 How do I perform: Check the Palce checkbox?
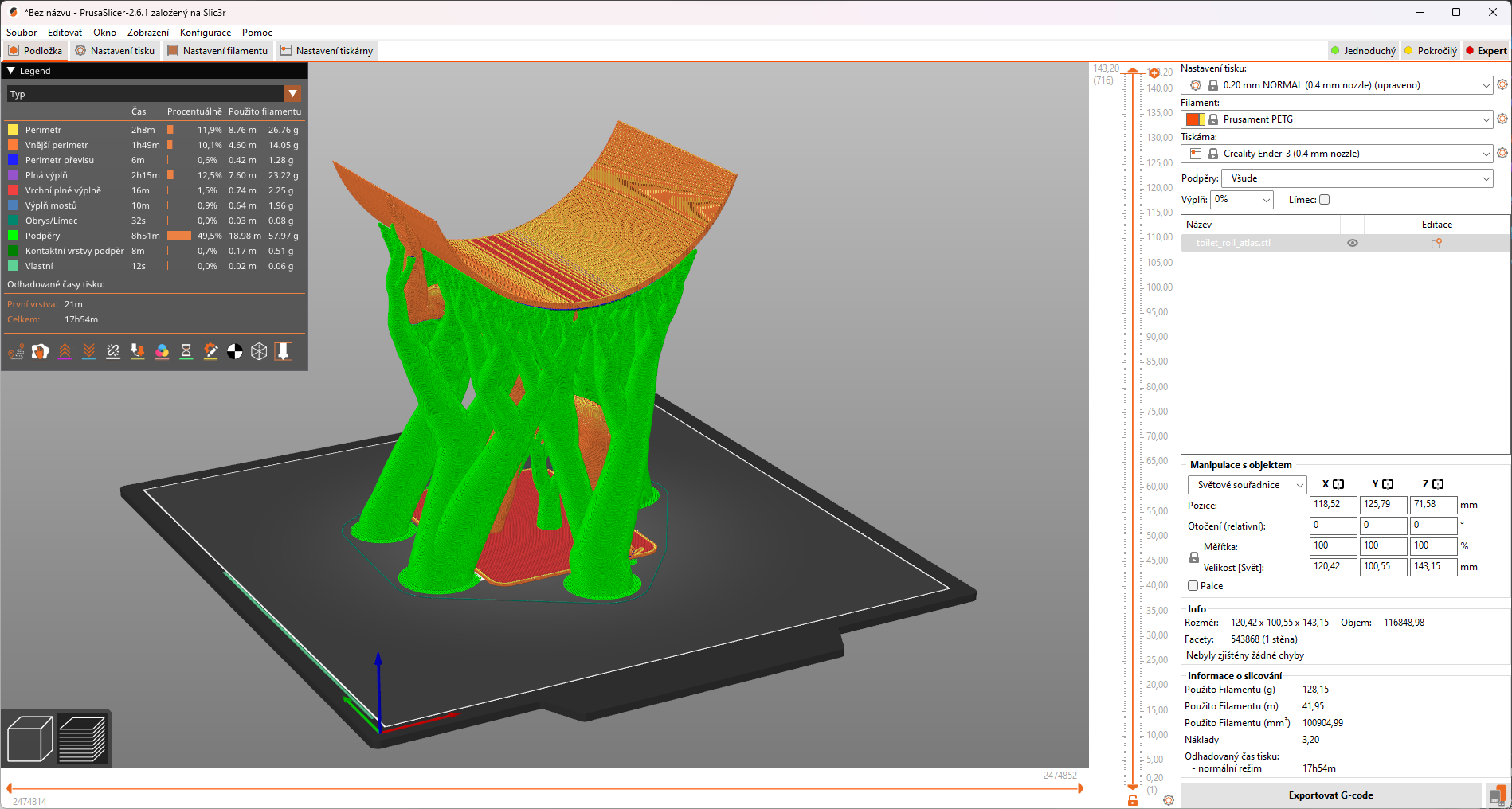[1193, 586]
